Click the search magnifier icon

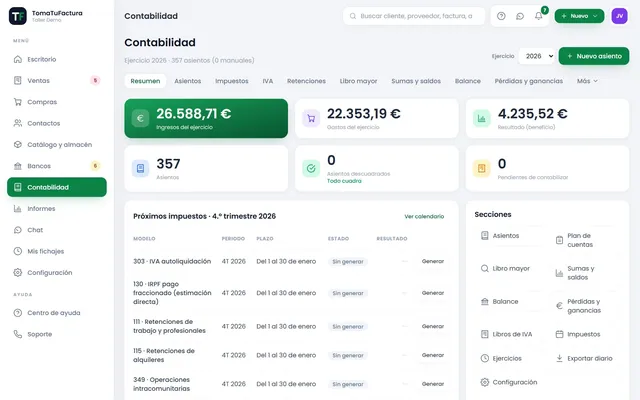coord(353,16)
